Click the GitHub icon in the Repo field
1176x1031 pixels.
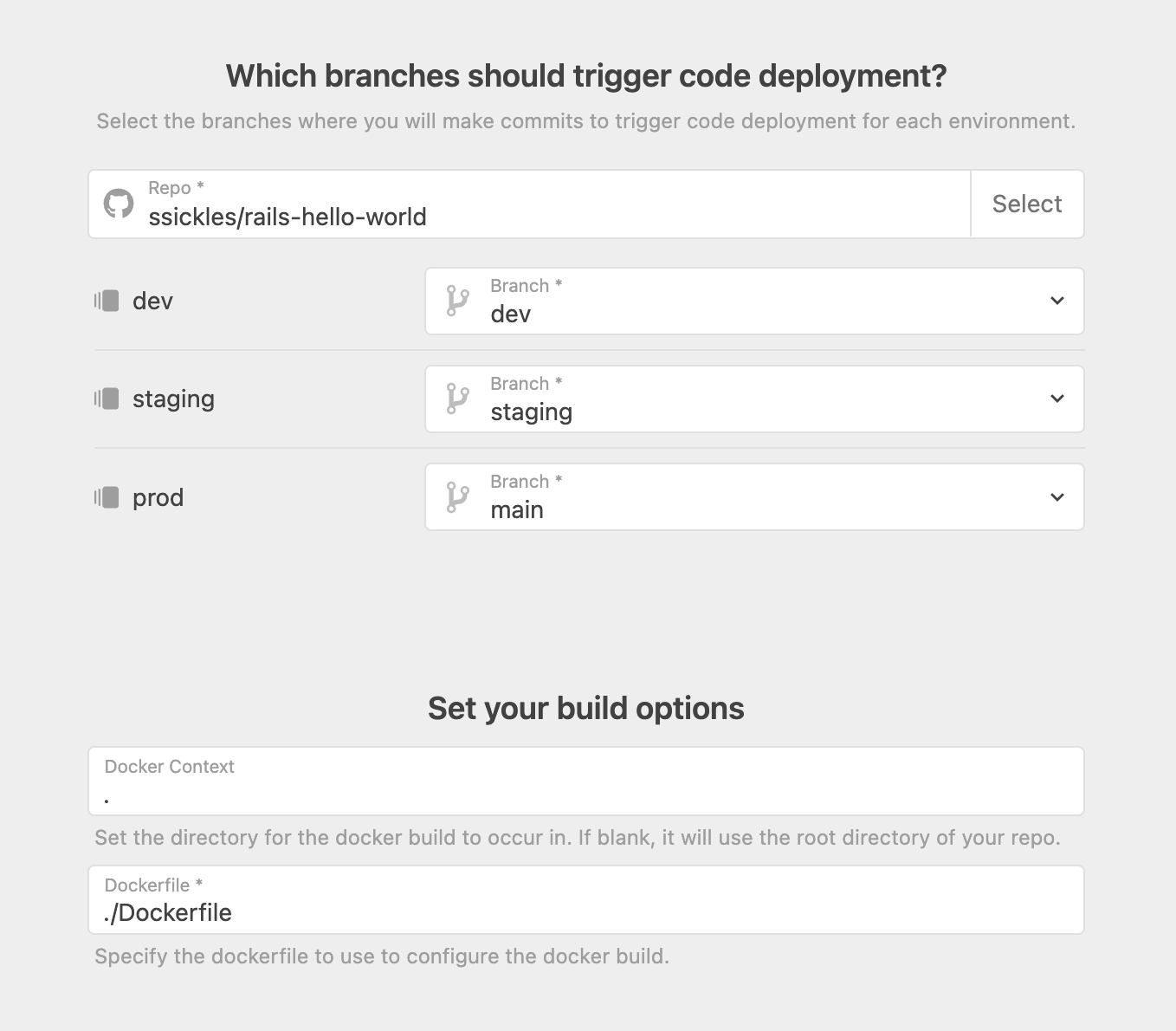pyautogui.click(x=118, y=203)
